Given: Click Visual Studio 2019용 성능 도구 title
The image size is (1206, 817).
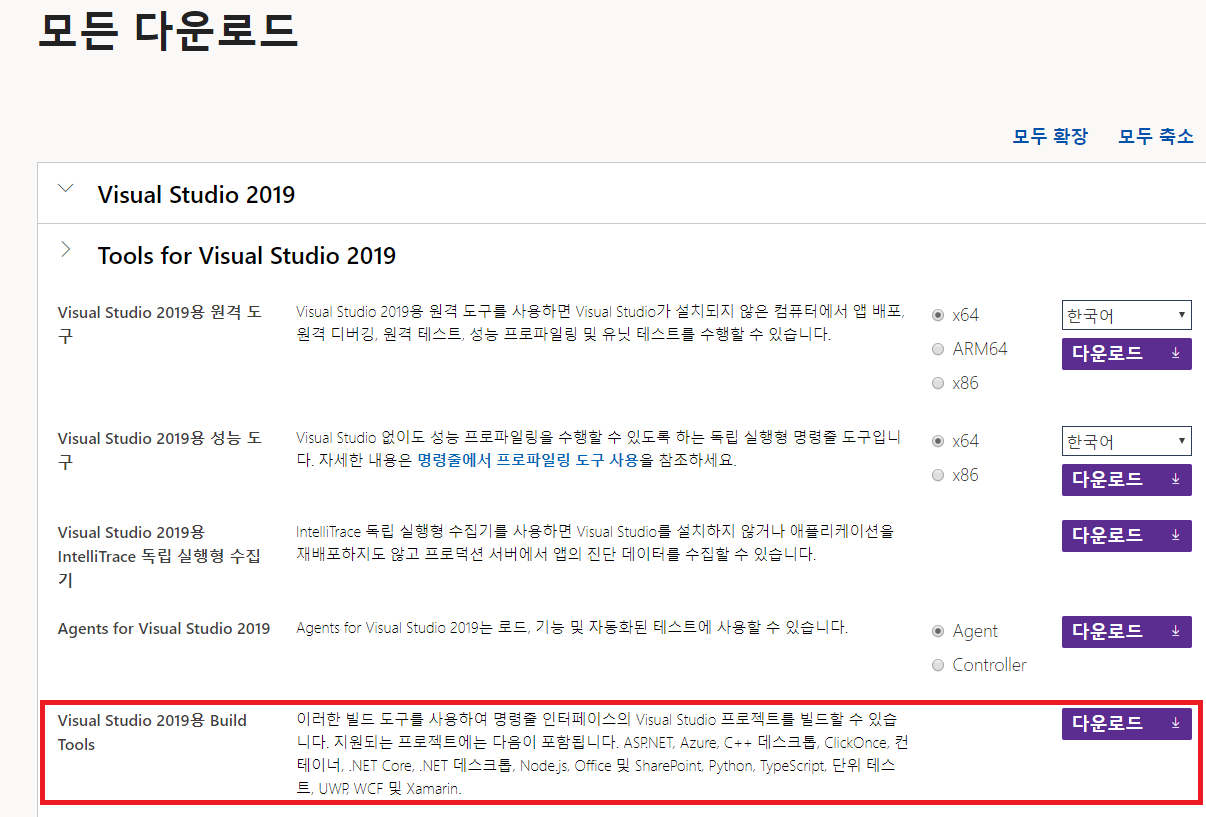Looking at the screenshot, I should point(159,450).
